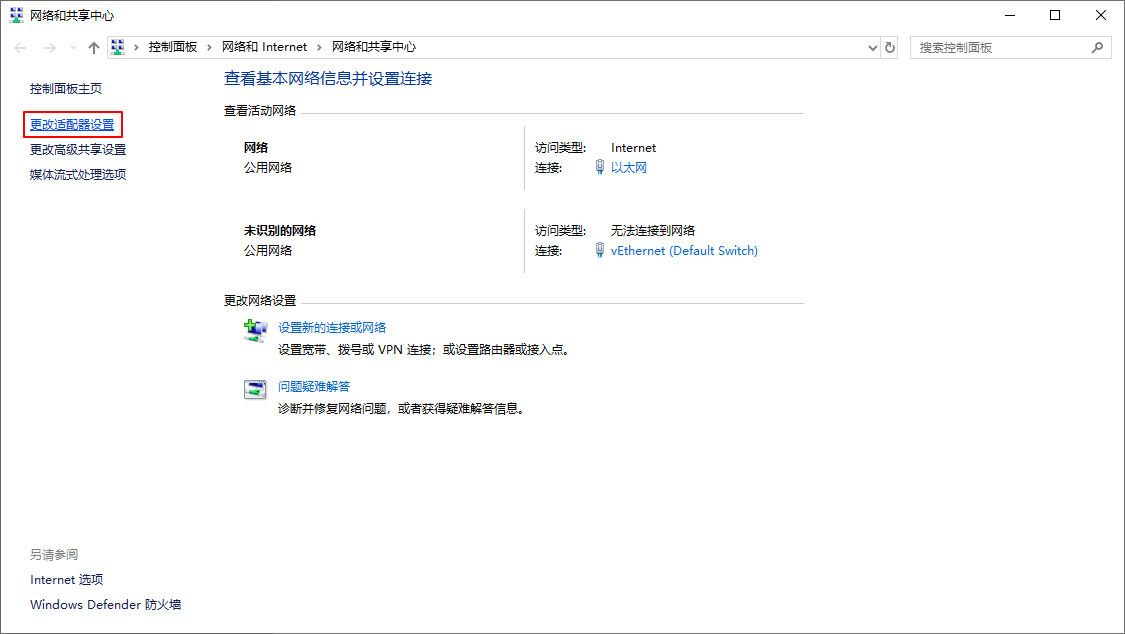Click the icon beside vEthernet (Default Switch)
Image resolution: width=1125 pixels, height=634 pixels.
pos(599,251)
